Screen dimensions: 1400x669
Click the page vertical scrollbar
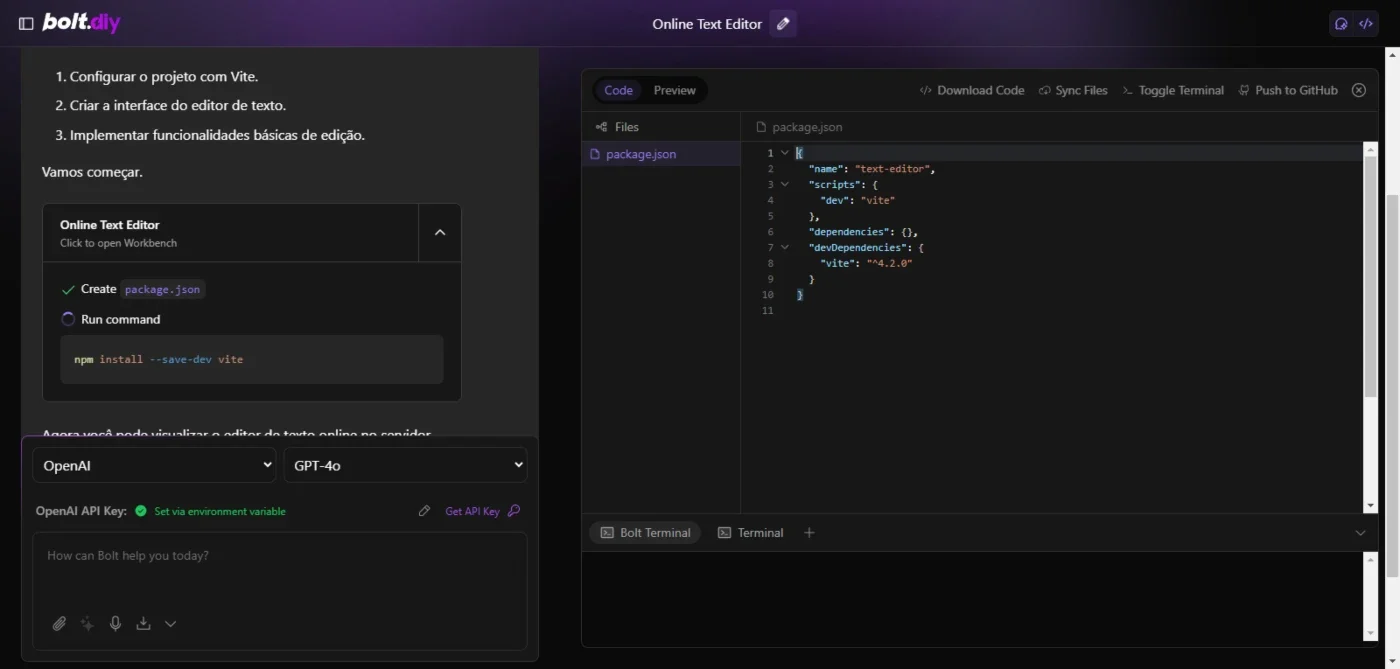[x=1392, y=385]
